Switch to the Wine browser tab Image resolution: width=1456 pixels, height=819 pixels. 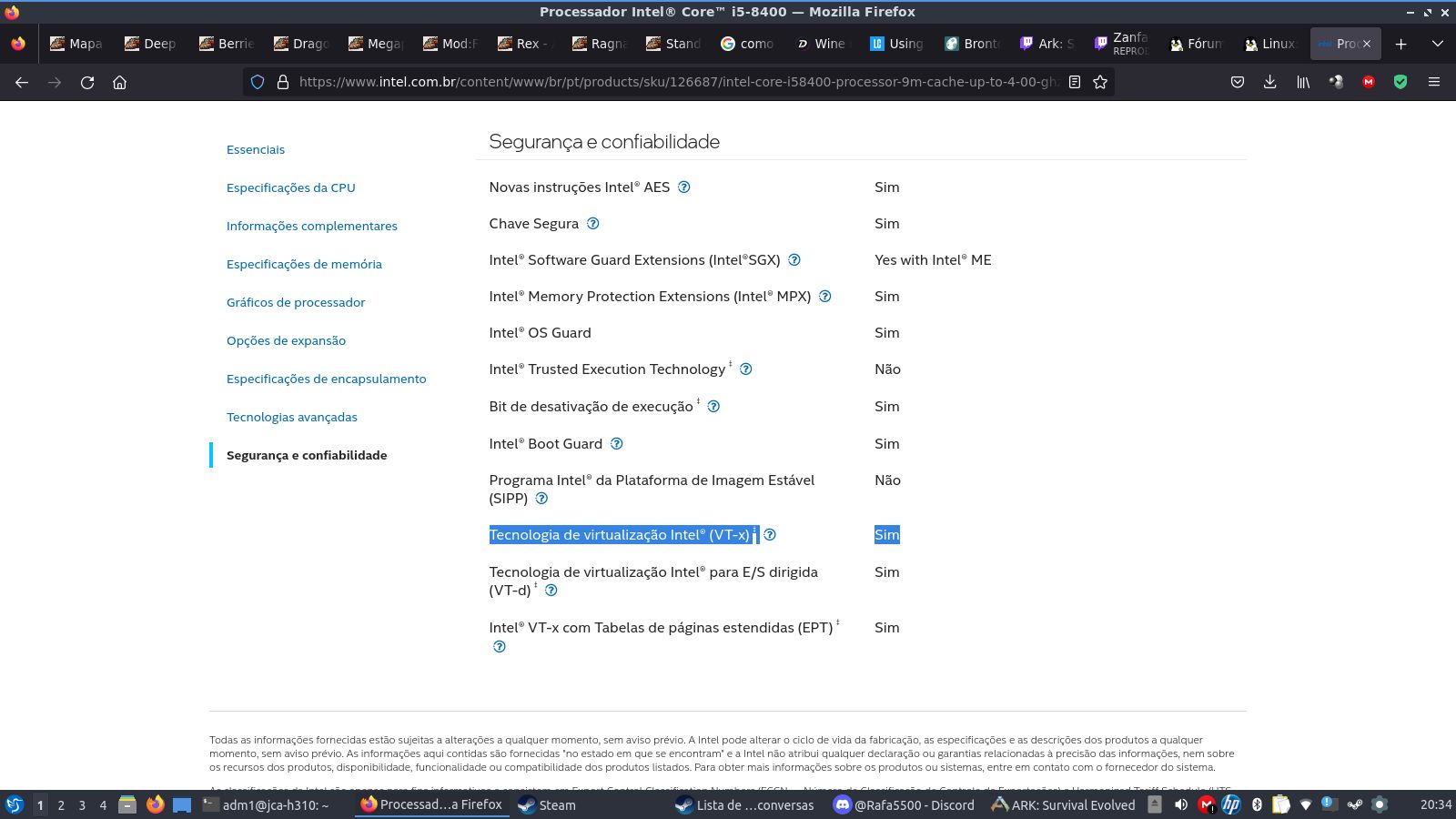[x=823, y=44]
